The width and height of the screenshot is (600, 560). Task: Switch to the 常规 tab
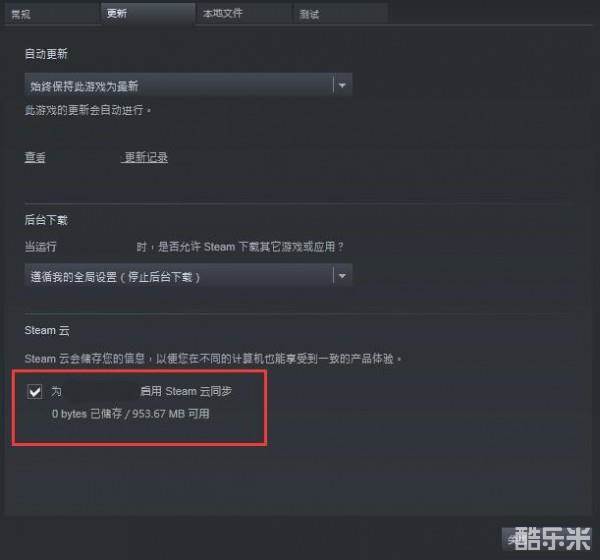pos(51,14)
